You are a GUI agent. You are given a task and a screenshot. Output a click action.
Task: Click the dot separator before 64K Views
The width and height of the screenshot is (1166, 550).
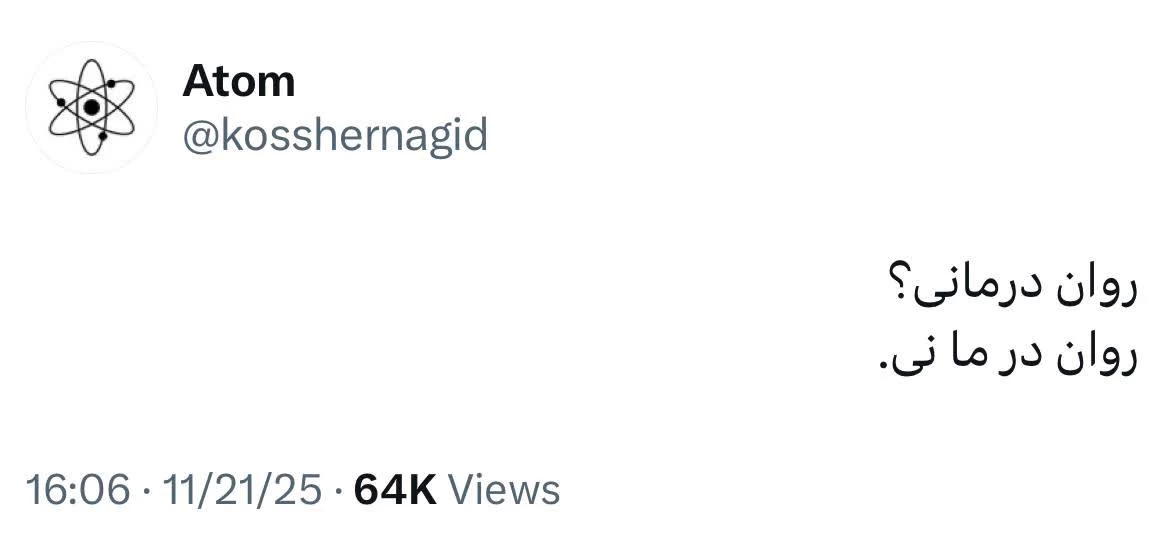coord(338,491)
